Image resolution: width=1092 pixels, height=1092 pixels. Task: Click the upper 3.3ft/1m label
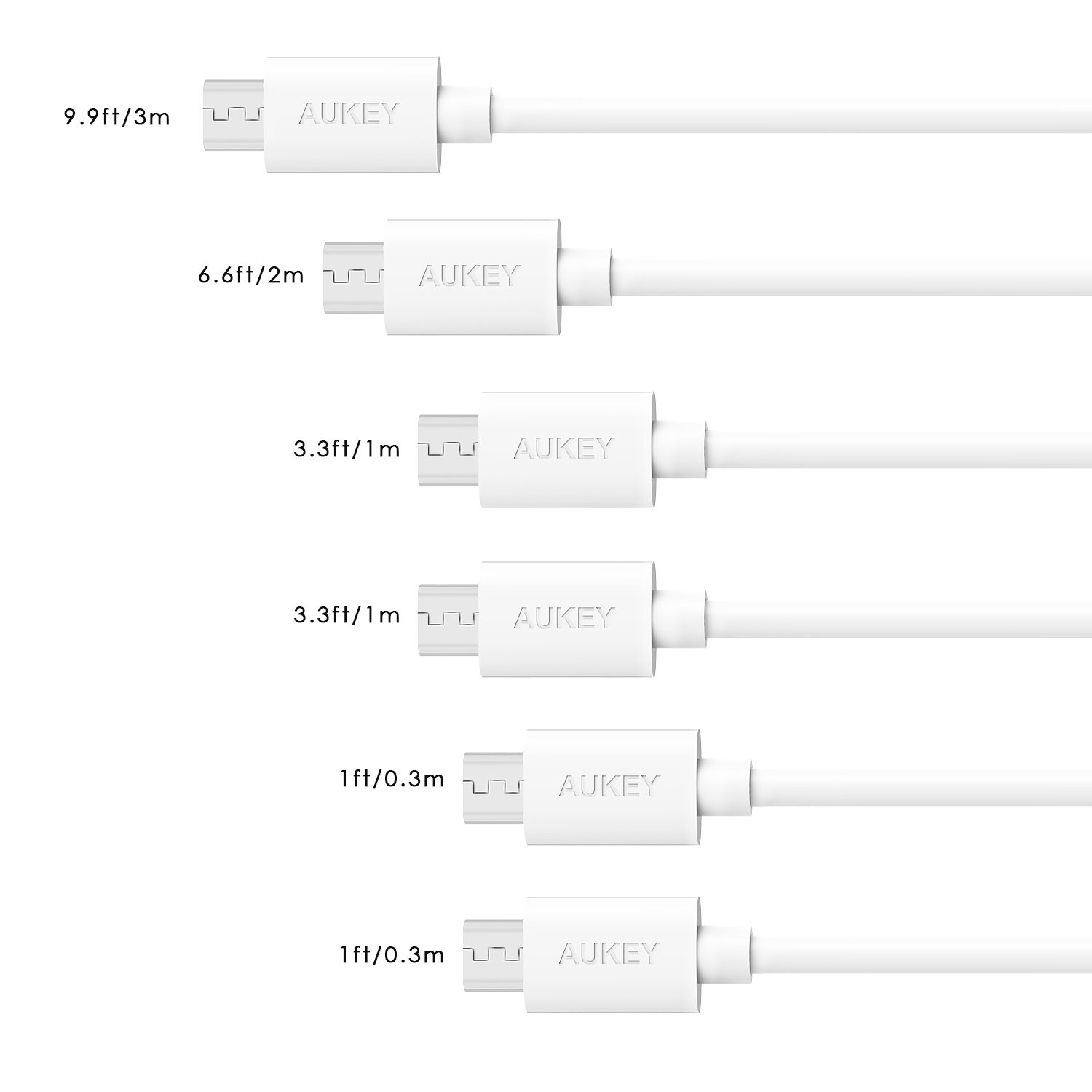click(x=347, y=448)
